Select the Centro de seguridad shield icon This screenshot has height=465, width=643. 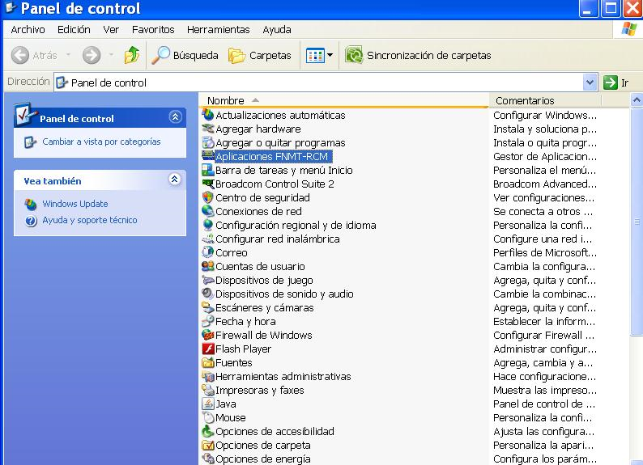pyautogui.click(x=208, y=198)
